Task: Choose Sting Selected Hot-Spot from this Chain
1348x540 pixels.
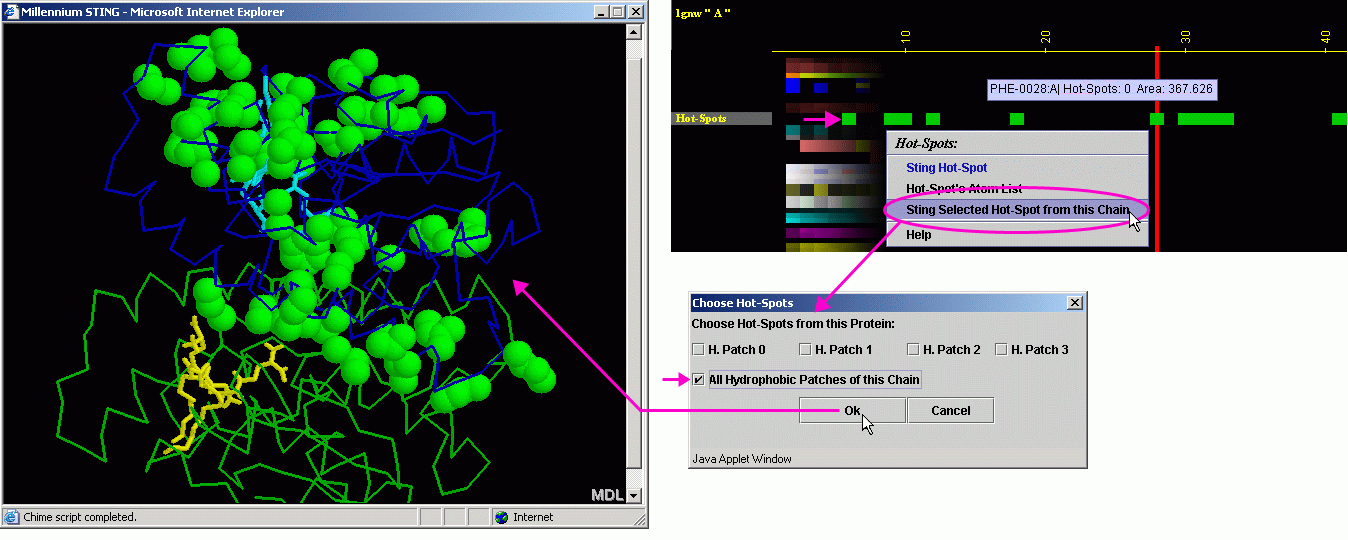Action: (1017, 210)
